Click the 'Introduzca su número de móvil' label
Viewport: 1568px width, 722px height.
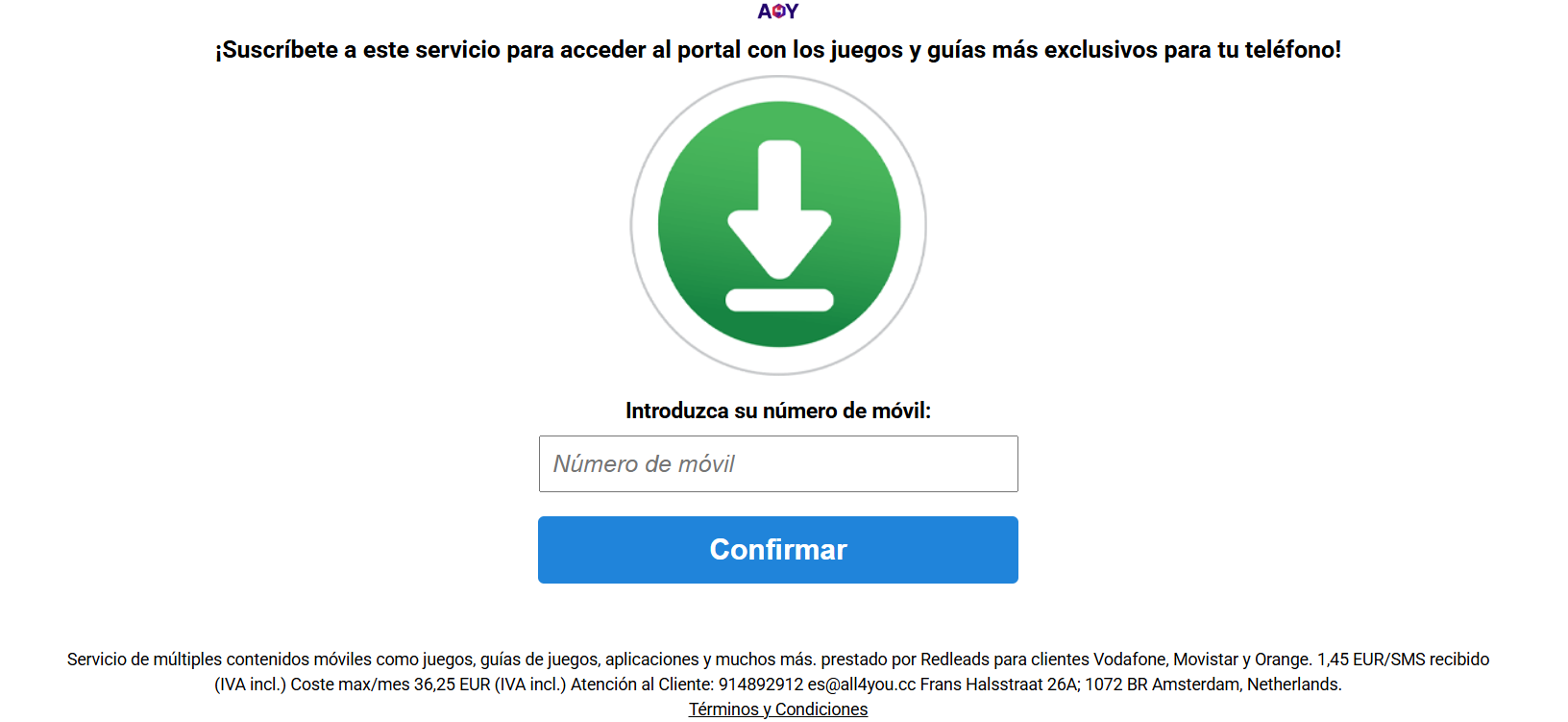point(778,411)
